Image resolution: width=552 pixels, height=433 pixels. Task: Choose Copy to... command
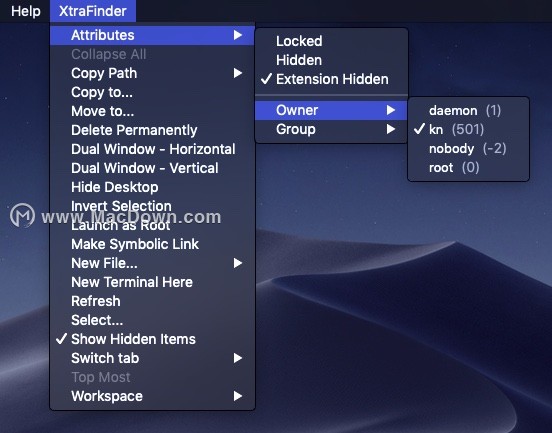(152, 92)
